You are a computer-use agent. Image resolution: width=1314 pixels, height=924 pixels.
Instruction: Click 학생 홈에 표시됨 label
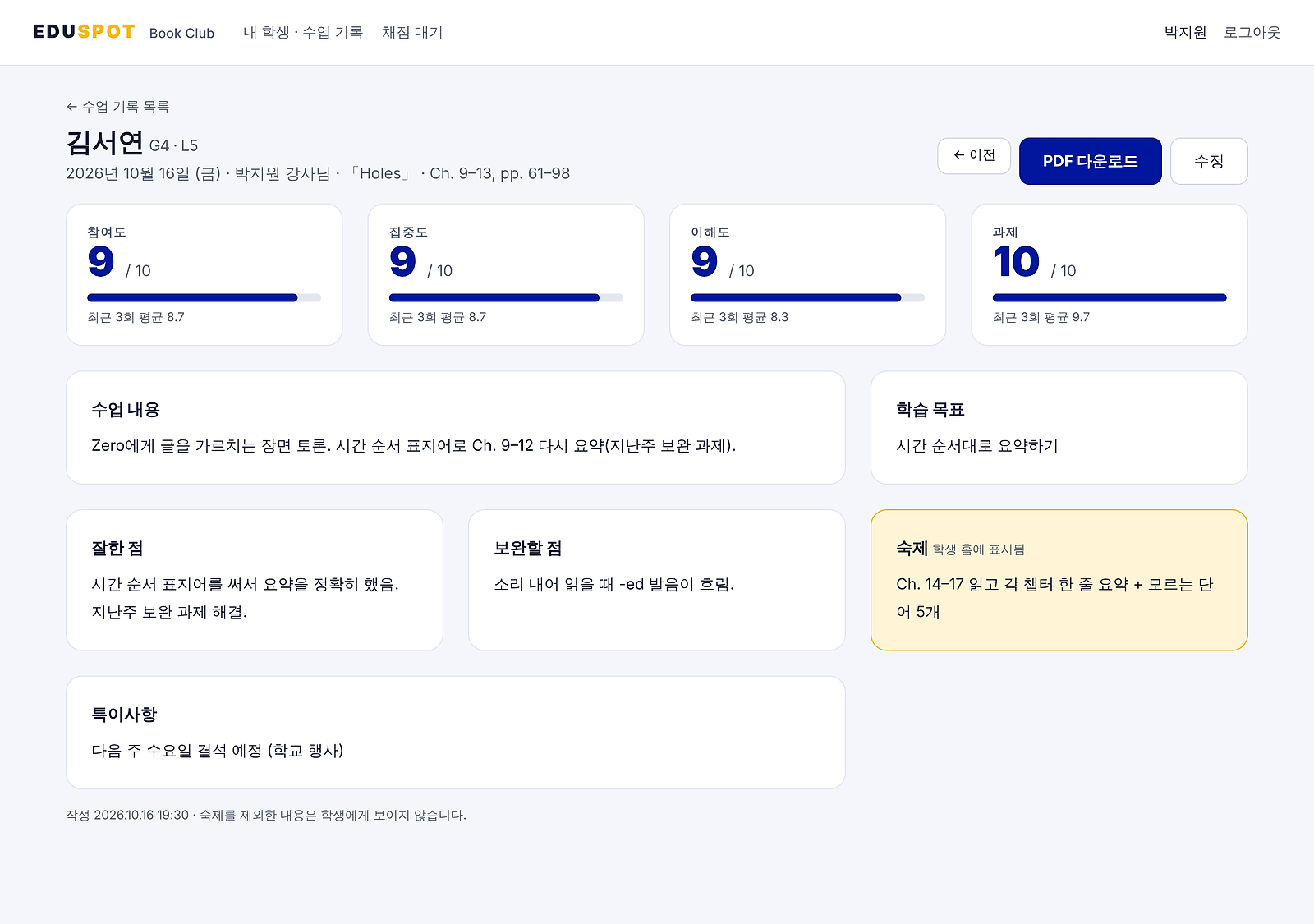tap(979, 549)
